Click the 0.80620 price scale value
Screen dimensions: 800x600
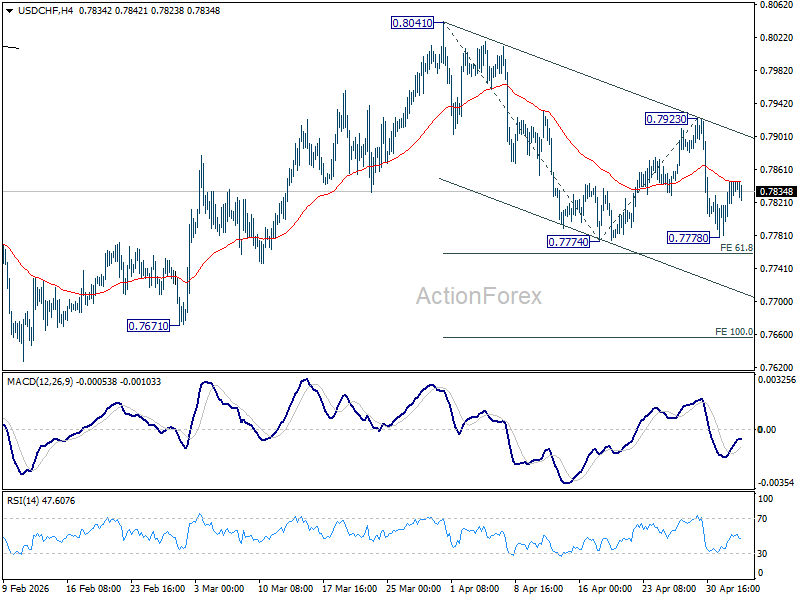tap(777, 5)
